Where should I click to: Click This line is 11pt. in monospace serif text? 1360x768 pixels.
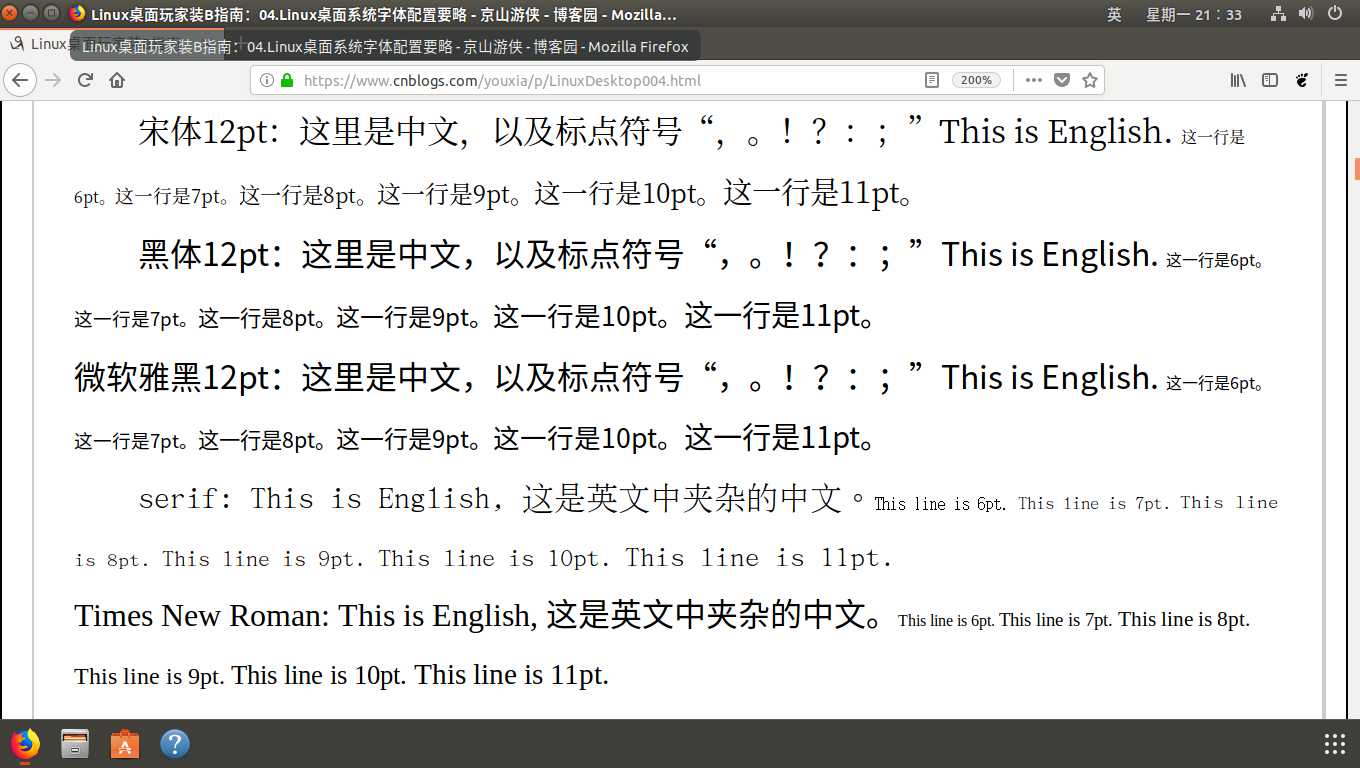coord(759,558)
